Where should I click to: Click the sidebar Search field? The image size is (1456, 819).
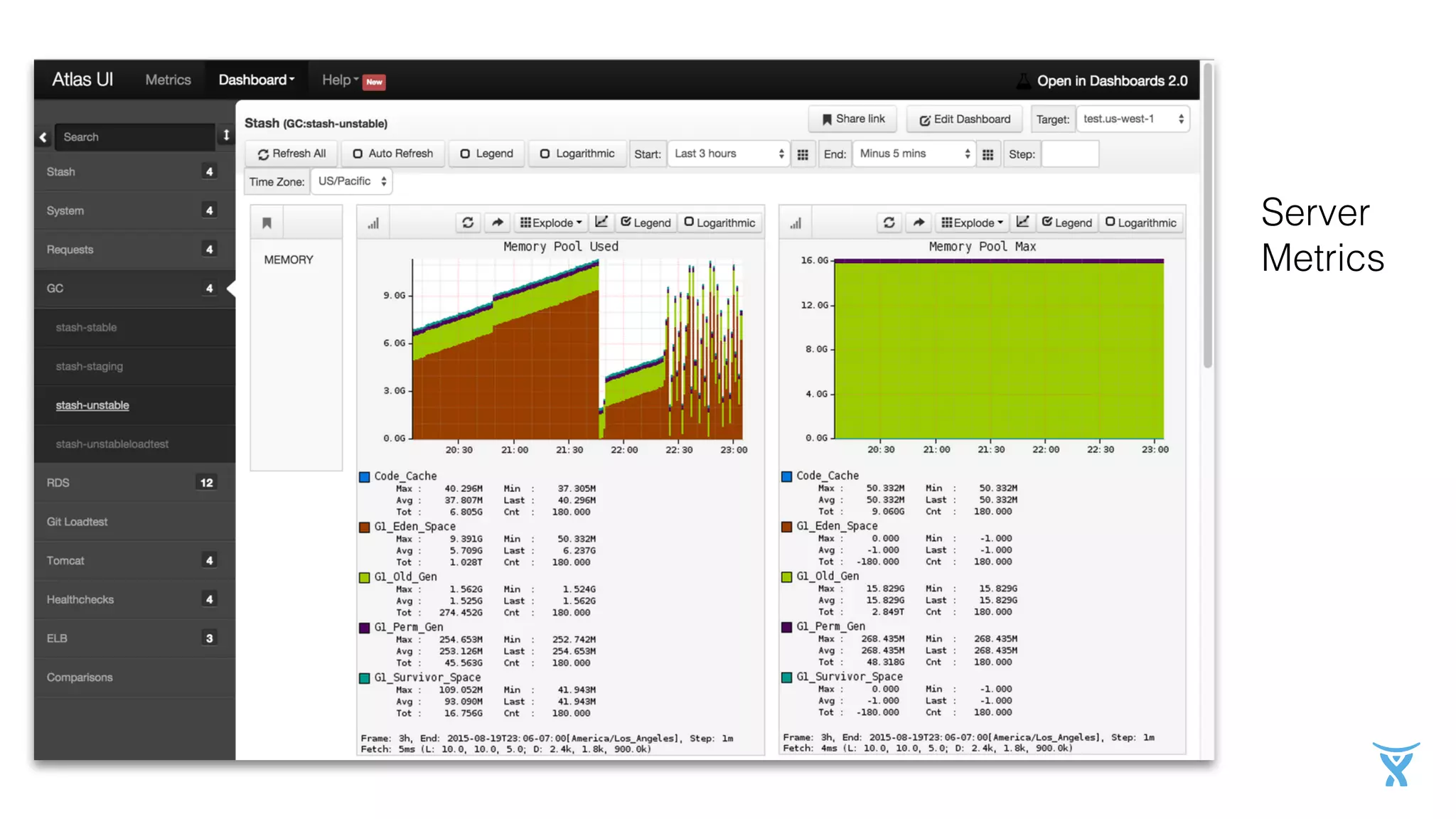[x=134, y=136]
